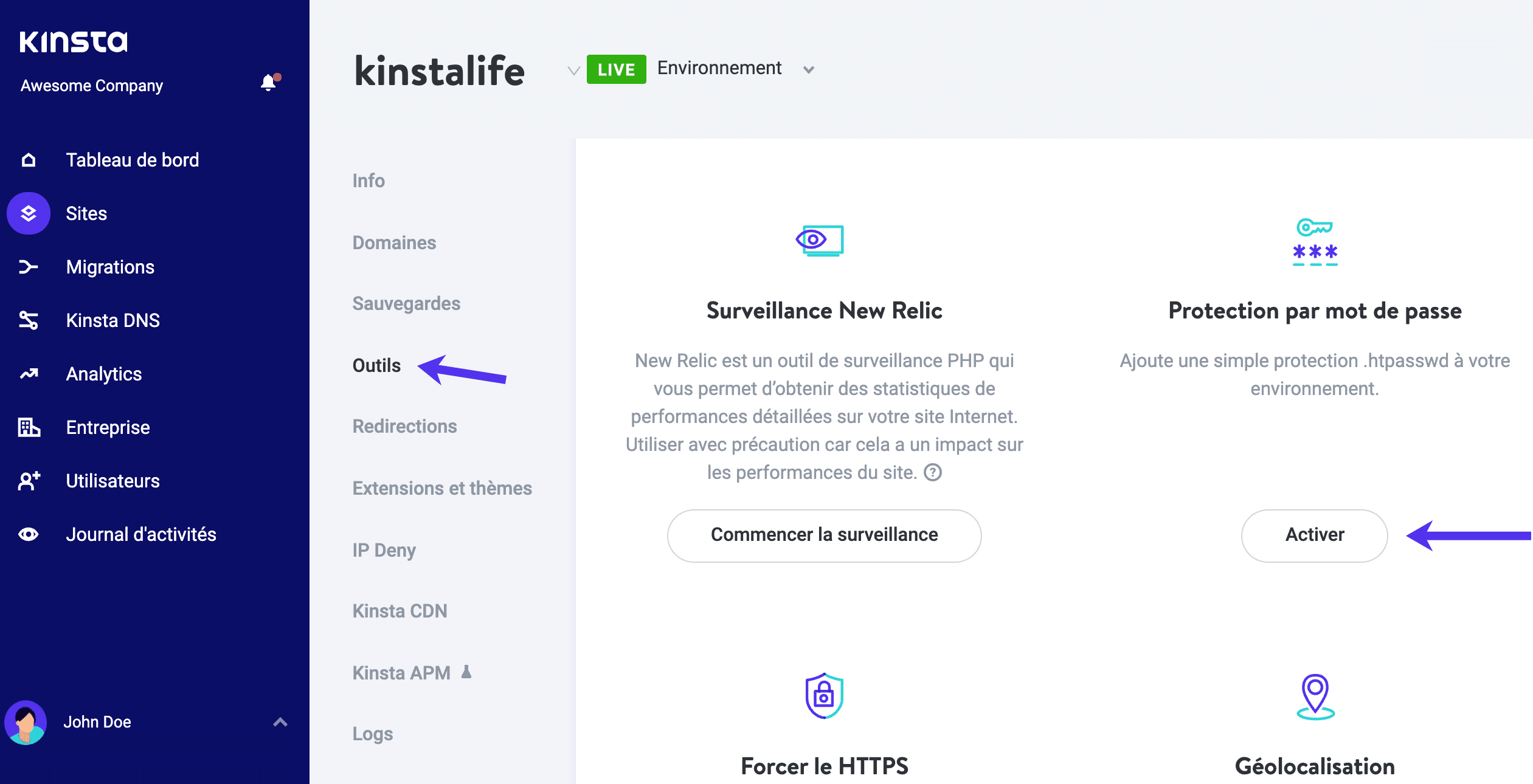Select the Redirections tab item
This screenshot has width=1533, height=784.
click(404, 425)
